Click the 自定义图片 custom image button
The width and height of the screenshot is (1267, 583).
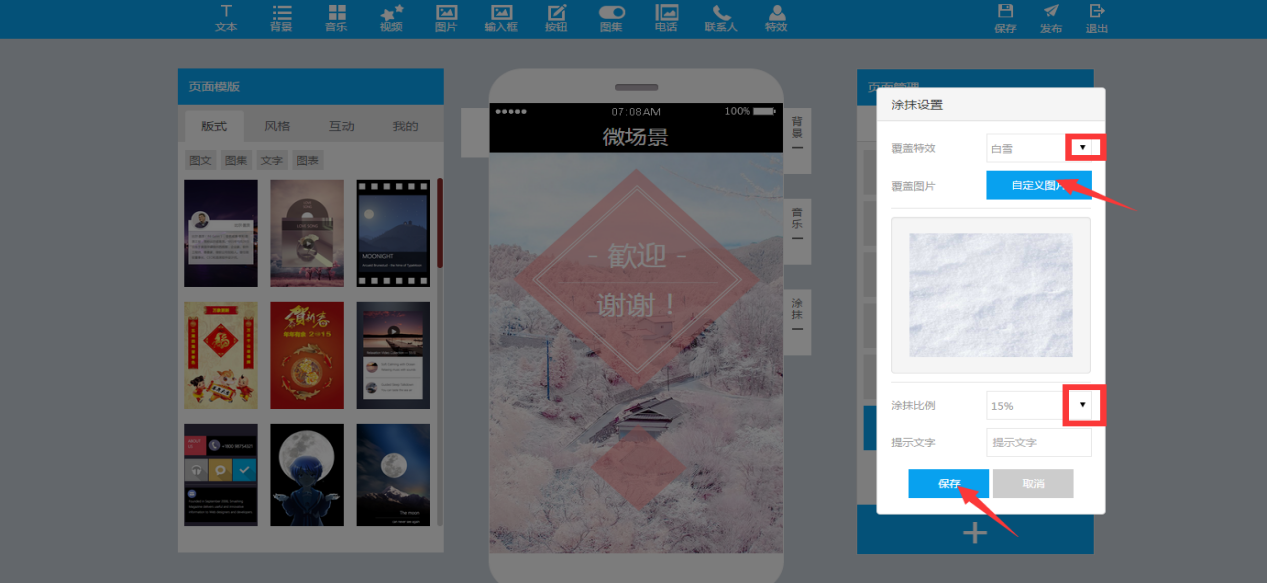[x=1038, y=185]
